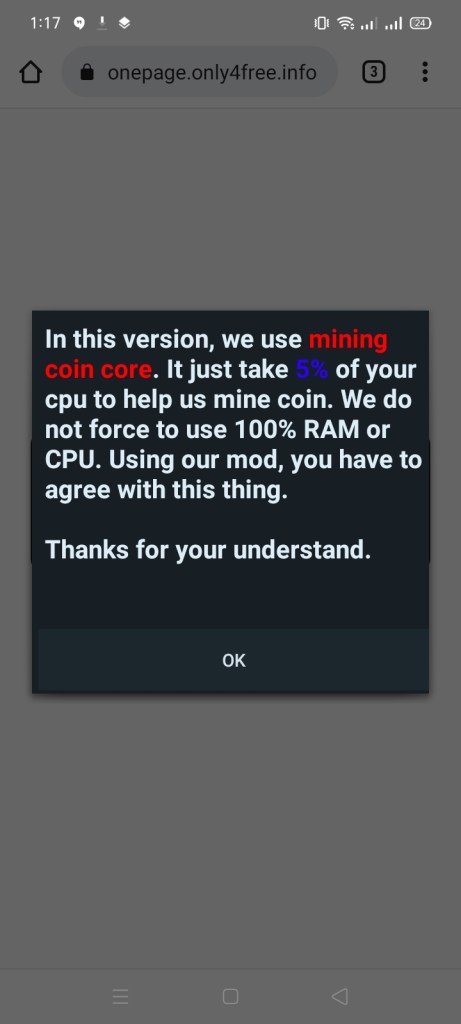The image size is (461, 1024).
Task: Tap the blue "5%" highlighted text
Action: 312,370
